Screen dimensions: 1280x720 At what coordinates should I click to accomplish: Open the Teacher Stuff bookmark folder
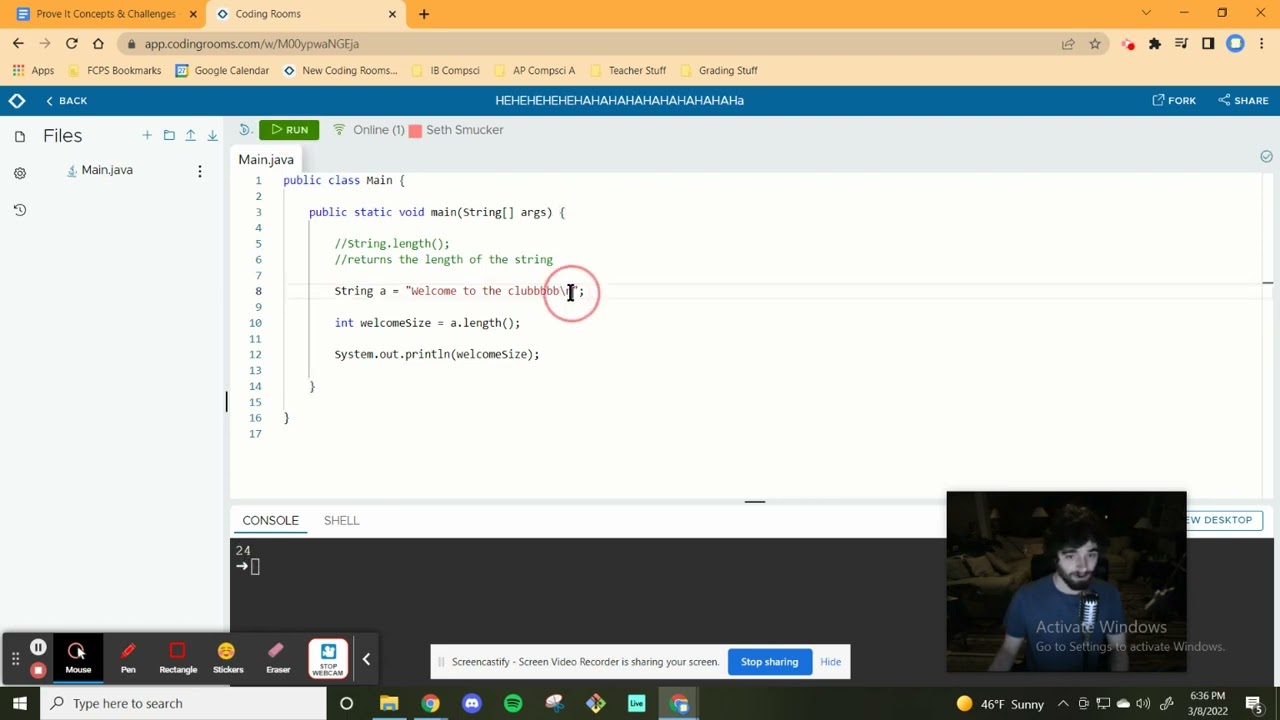point(628,71)
